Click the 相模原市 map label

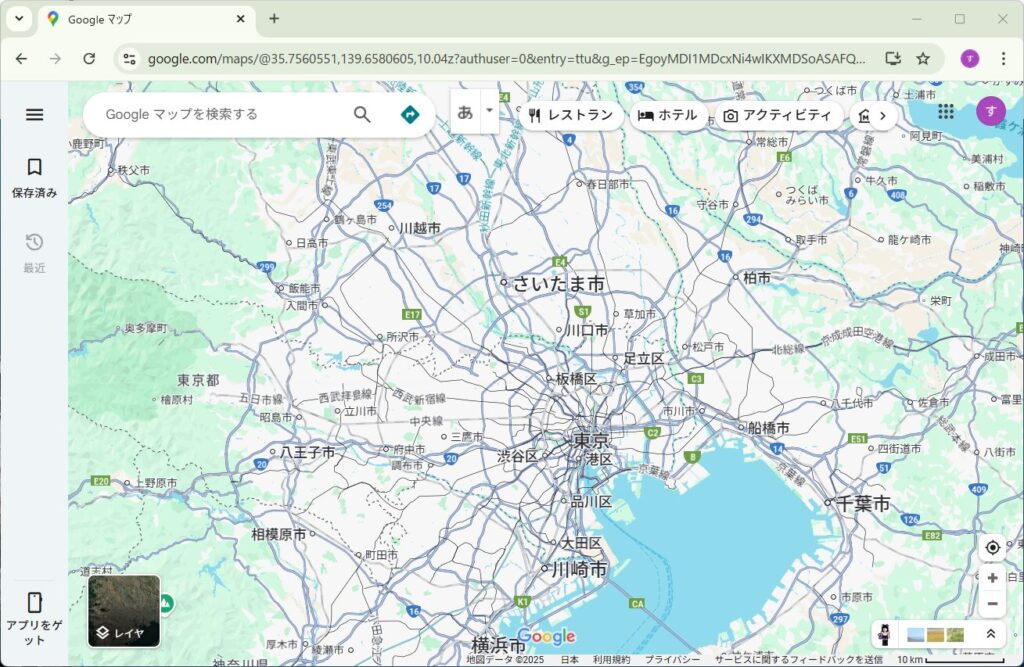coord(279,534)
